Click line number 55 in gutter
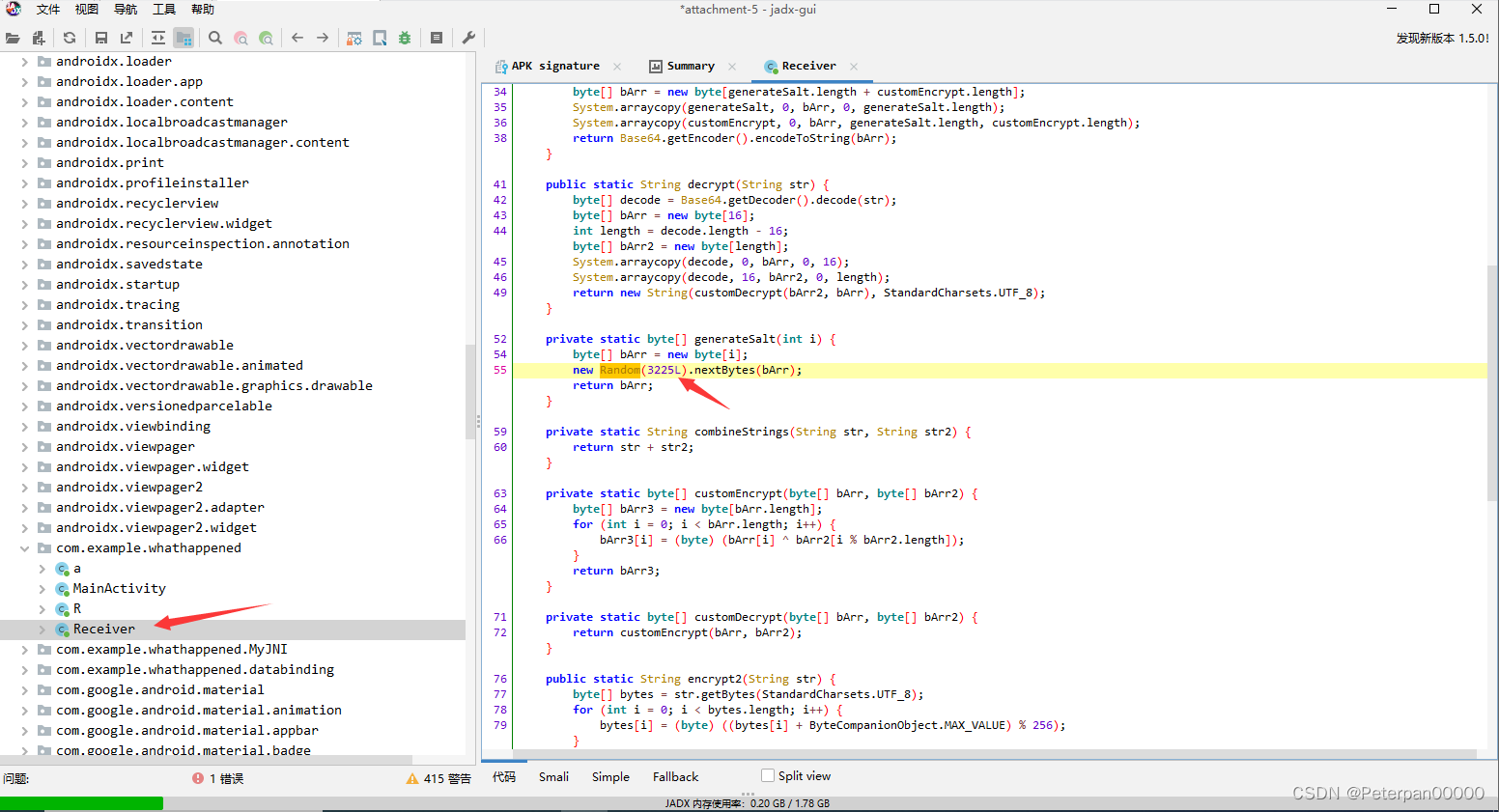This screenshot has width=1499, height=812. click(x=500, y=371)
